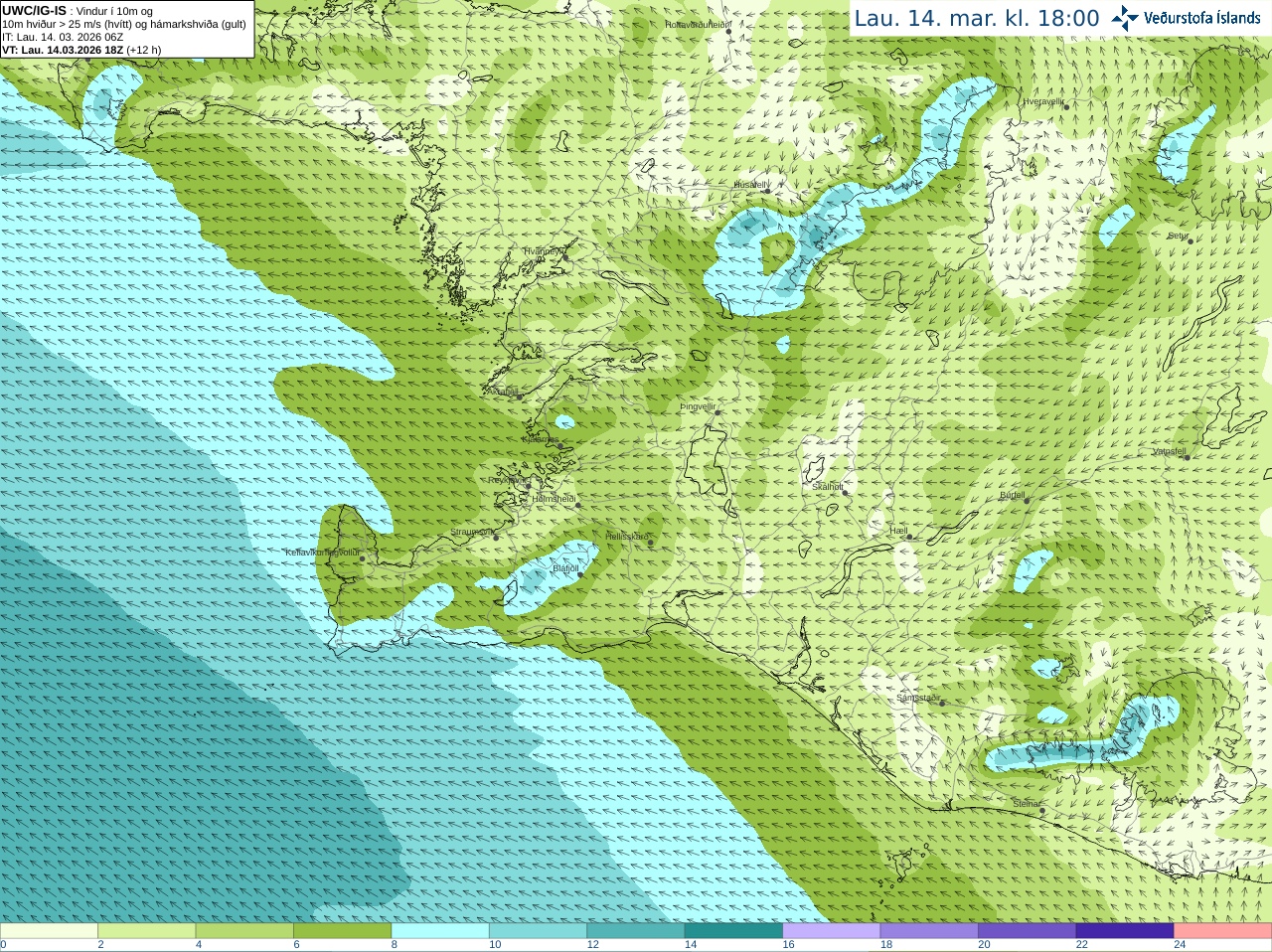Select the 2–4 m/s light green legend swatch
Screen dimensions: 1272x952
click(x=146, y=931)
